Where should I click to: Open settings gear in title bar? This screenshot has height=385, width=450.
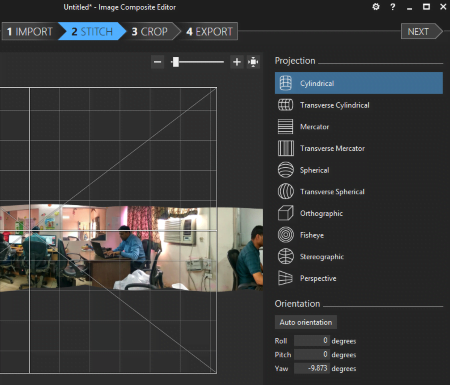(376, 7)
